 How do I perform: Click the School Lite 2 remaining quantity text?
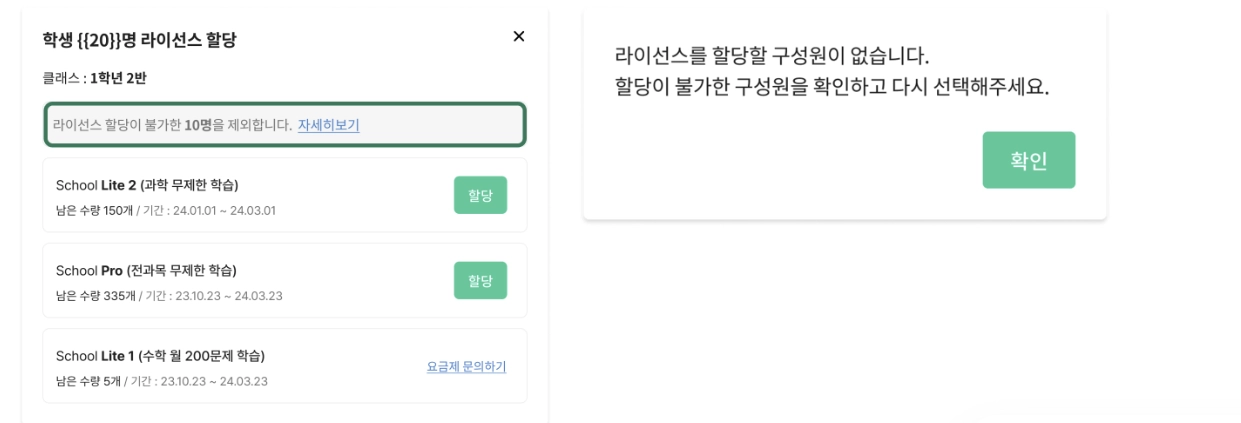pyautogui.click(x=94, y=211)
